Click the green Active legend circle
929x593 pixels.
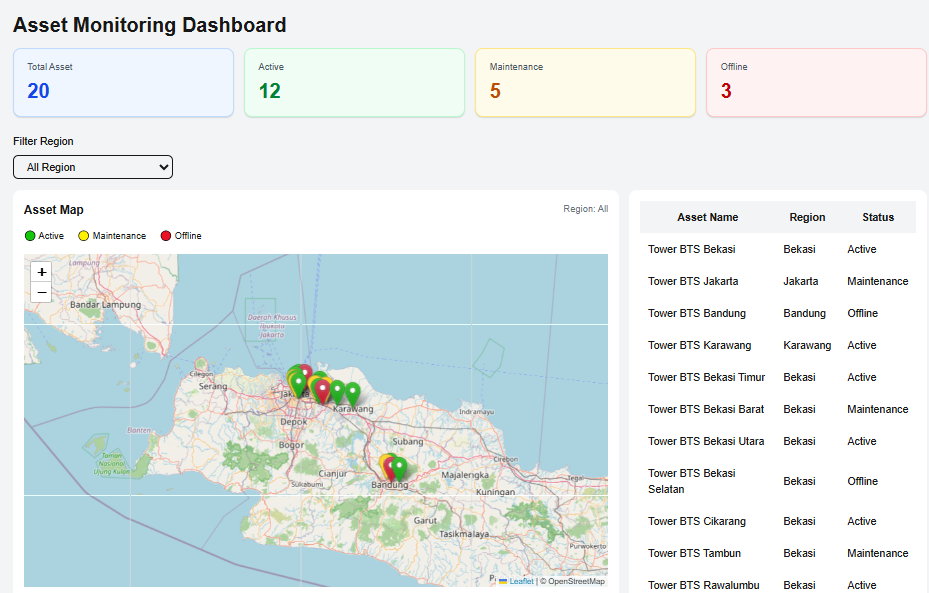click(30, 236)
